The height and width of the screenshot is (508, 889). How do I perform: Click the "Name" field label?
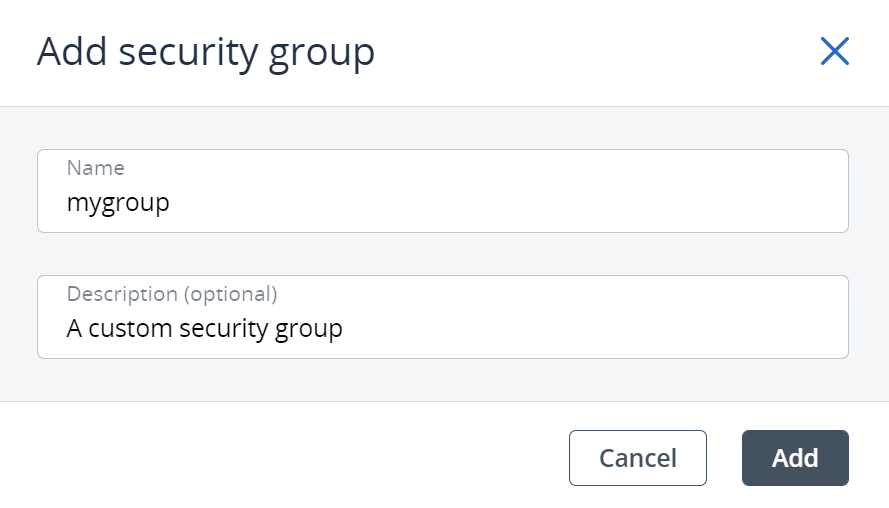(x=95, y=168)
